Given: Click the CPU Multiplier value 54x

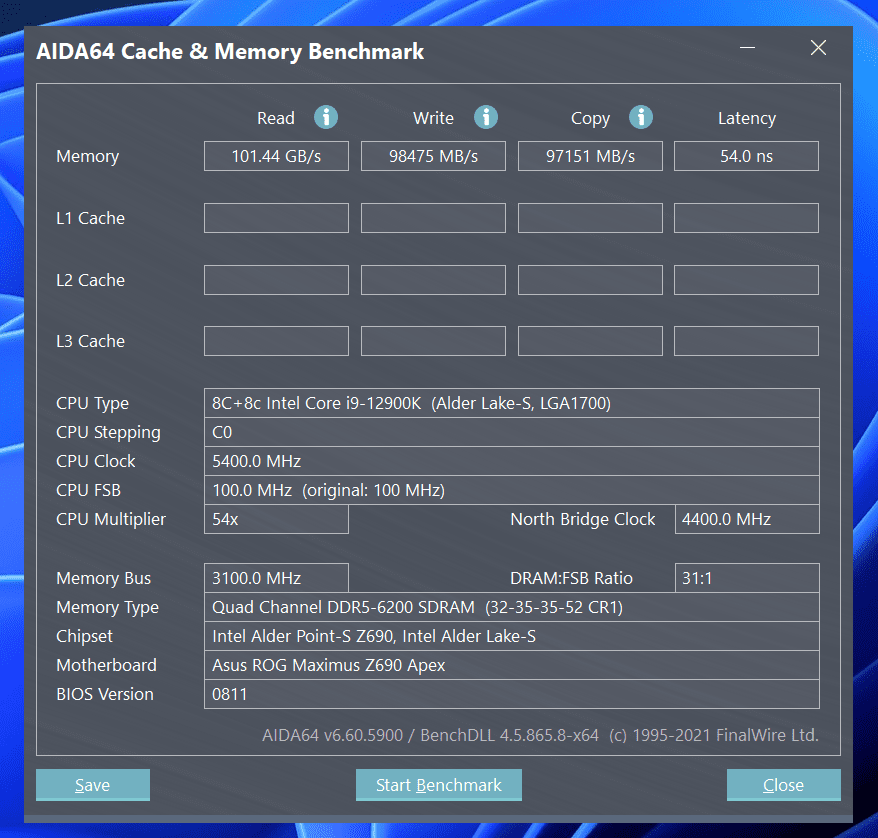Looking at the screenshot, I should click(x=277, y=519).
